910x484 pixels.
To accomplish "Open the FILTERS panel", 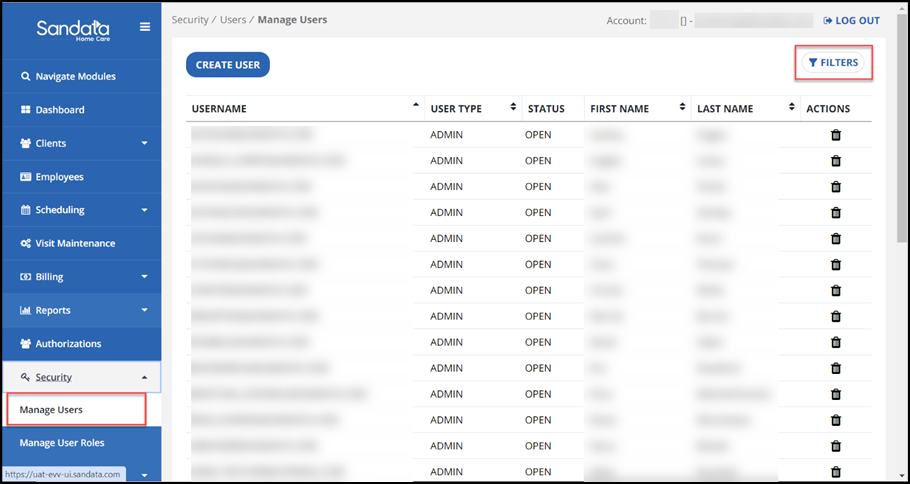I will tap(833, 63).
